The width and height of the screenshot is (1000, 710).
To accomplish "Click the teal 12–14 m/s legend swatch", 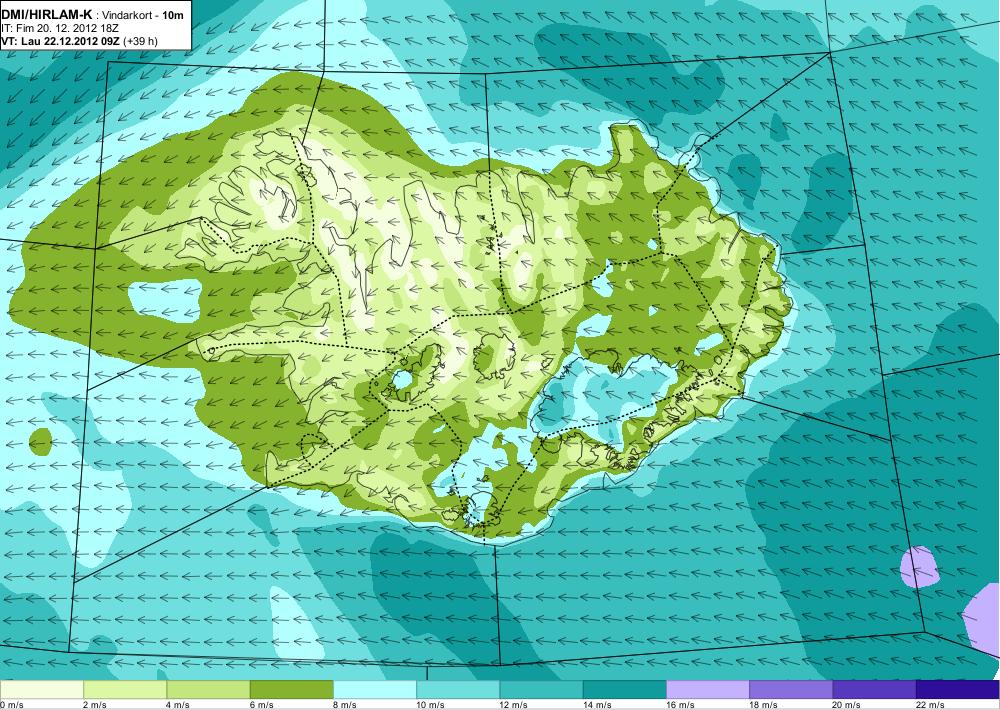I will (x=541, y=689).
